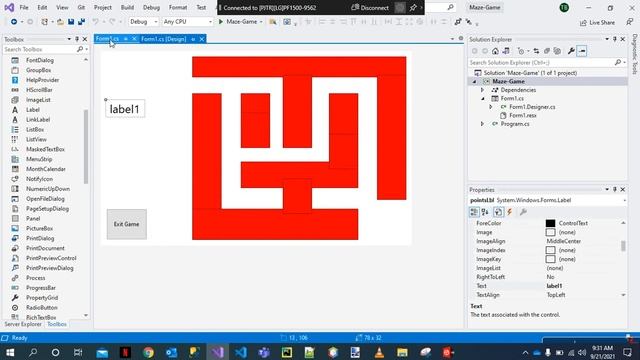Click the Toolbox search magnifier icon
The image size is (640, 360).
pyautogui.click(x=80, y=49)
